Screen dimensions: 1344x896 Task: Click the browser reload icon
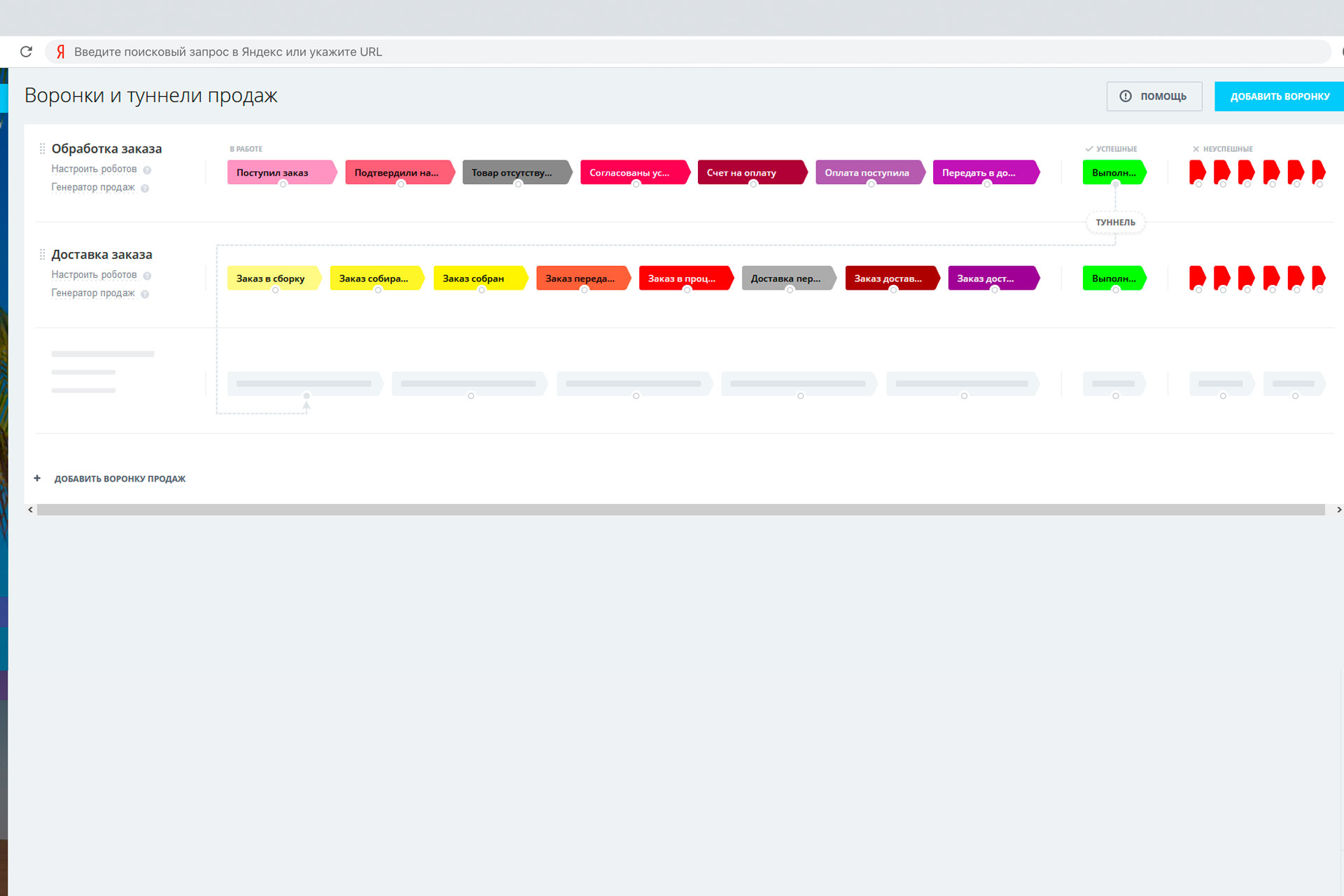tap(27, 52)
